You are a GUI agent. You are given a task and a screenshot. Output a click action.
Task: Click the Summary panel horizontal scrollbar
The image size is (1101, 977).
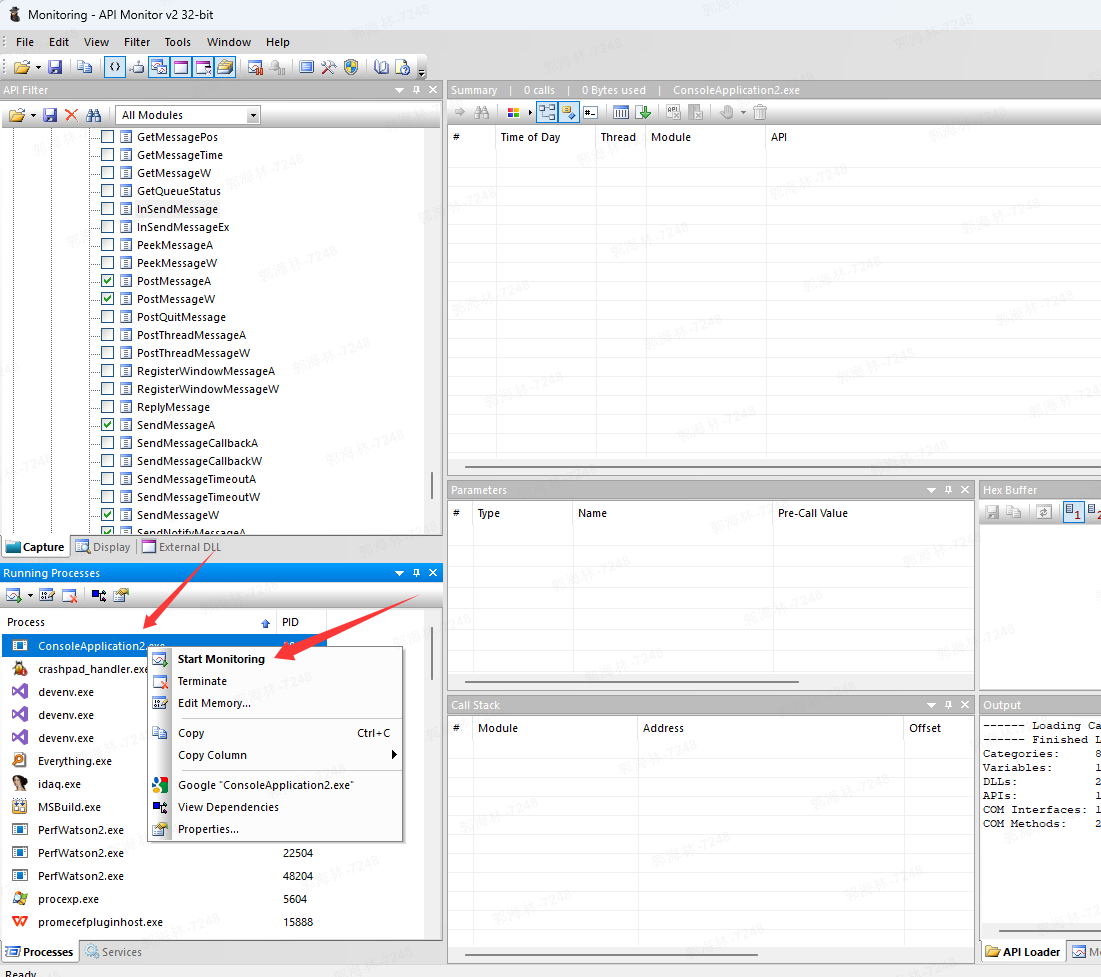pyautogui.click(x=783, y=466)
